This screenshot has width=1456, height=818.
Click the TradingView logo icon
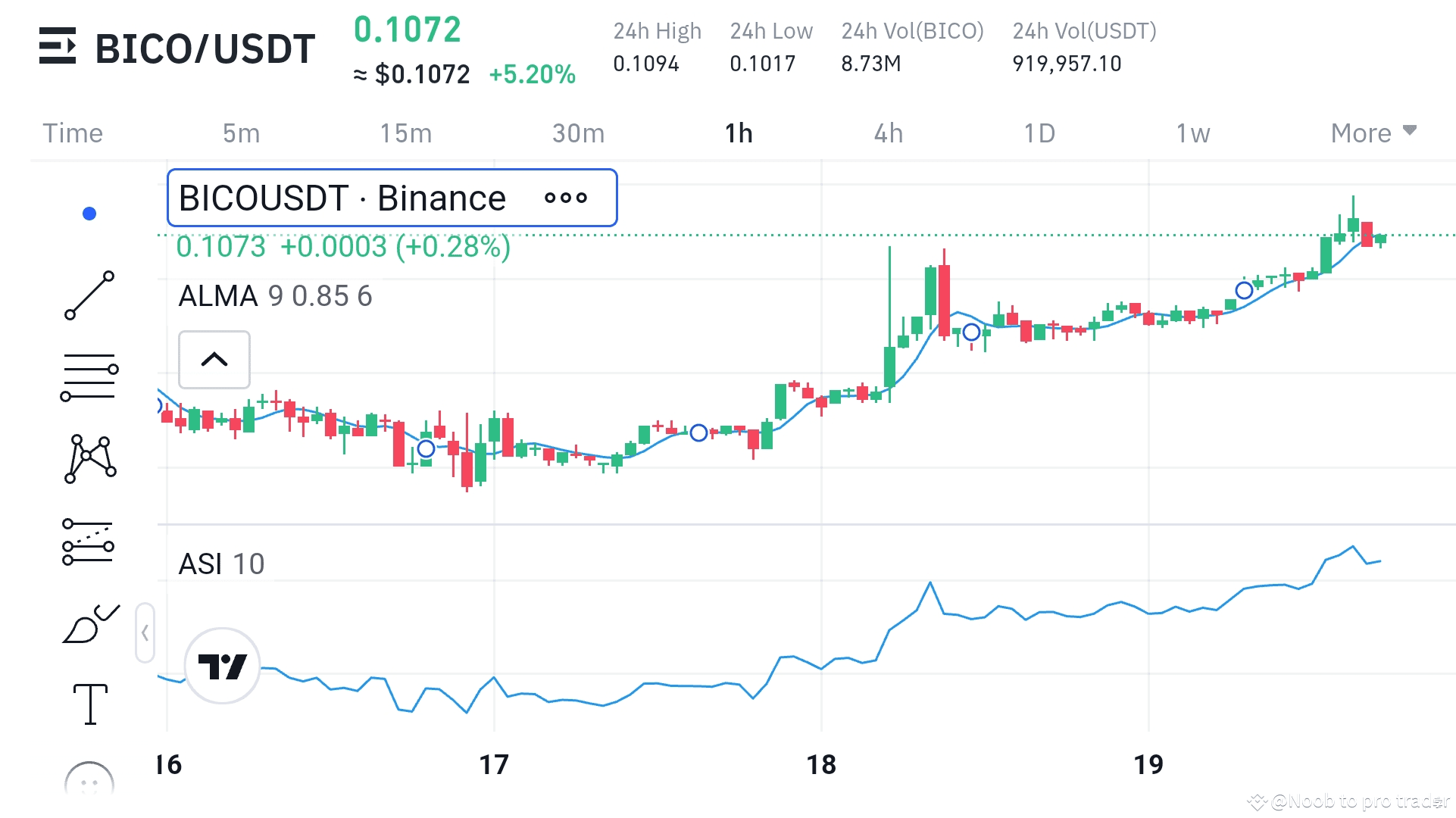coord(222,667)
